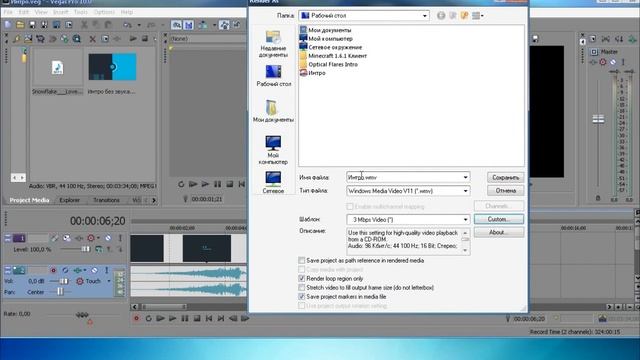This screenshot has height=360, width=640.
Task: Click the Search media bins magnifier icon
Action: coord(77,39)
